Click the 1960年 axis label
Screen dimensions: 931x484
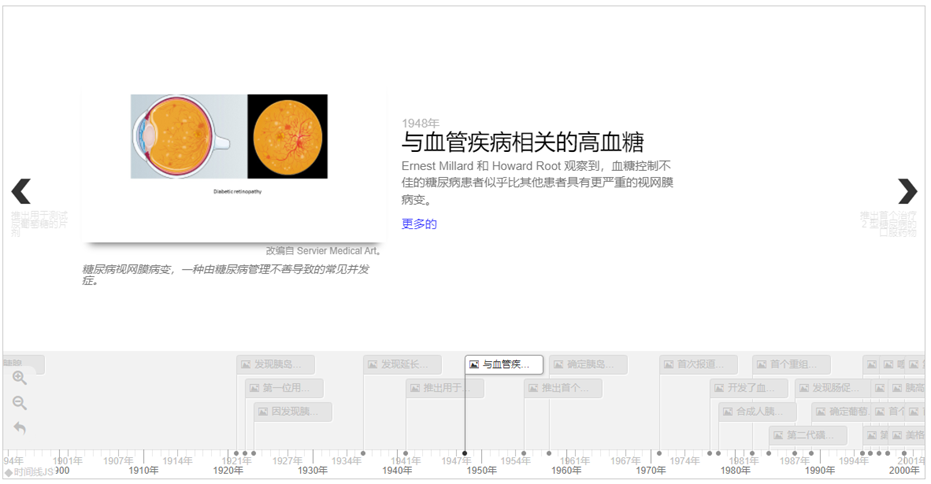point(566,470)
